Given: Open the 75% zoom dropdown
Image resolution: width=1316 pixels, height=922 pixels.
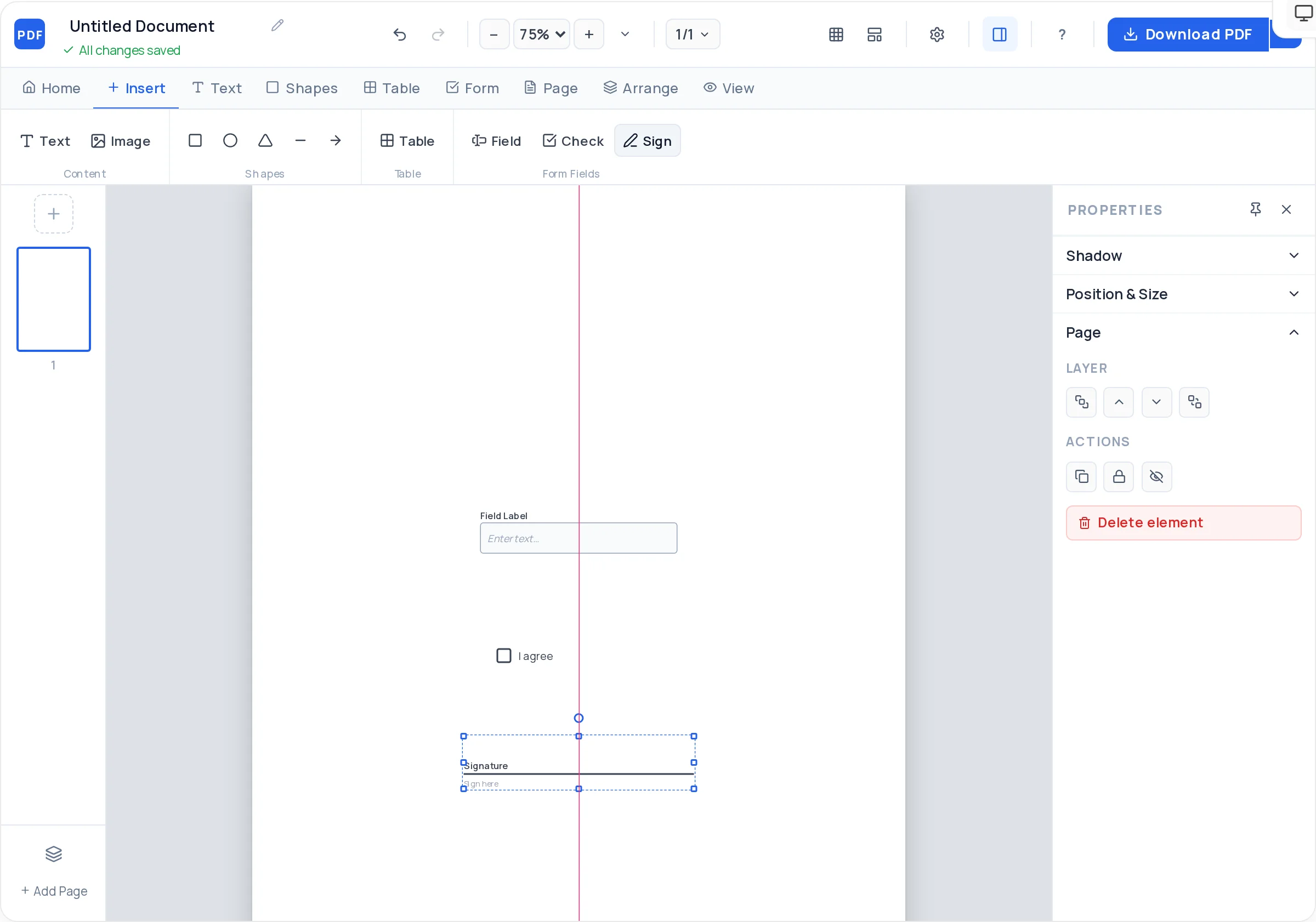Looking at the screenshot, I should [x=542, y=35].
